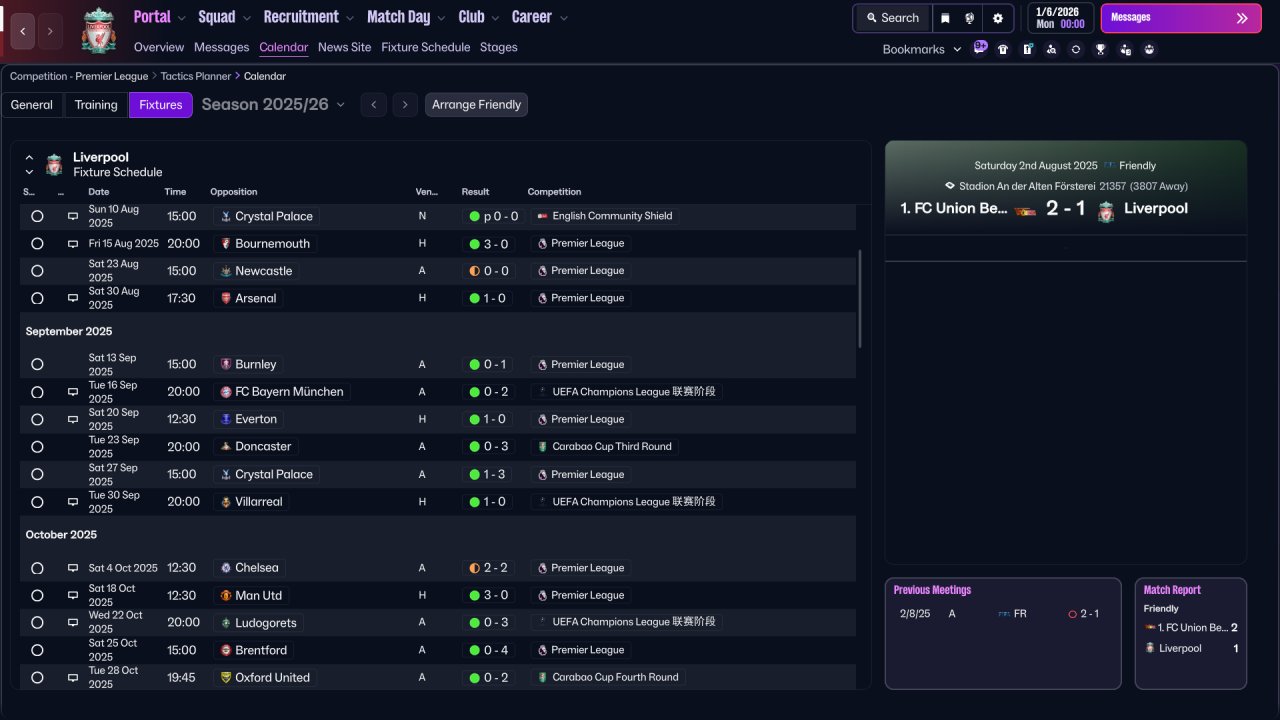Sort fixtures by the Opposition column header
Viewport: 1280px width, 720px height.
tap(234, 192)
